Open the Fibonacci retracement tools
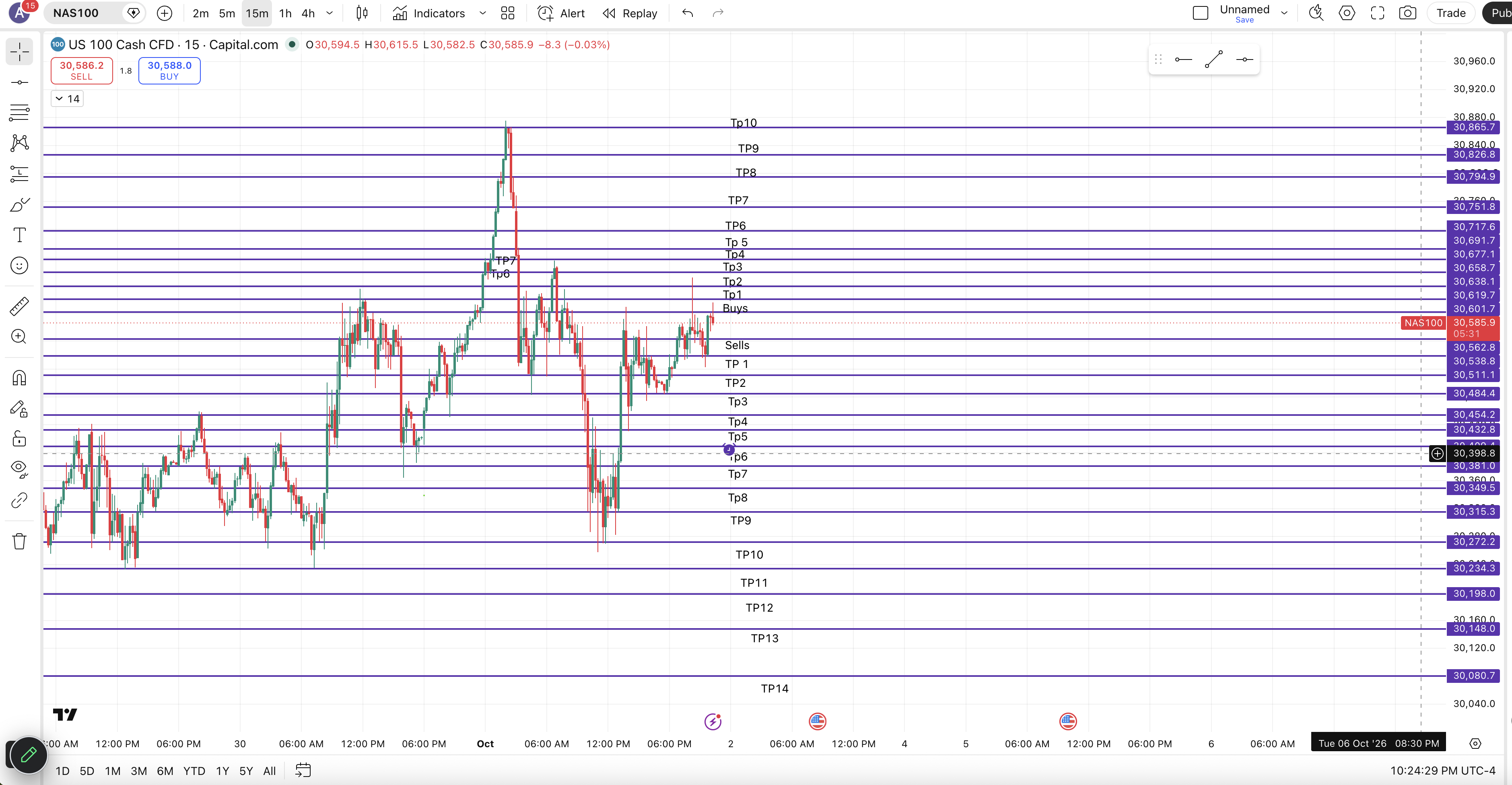 pyautogui.click(x=19, y=113)
